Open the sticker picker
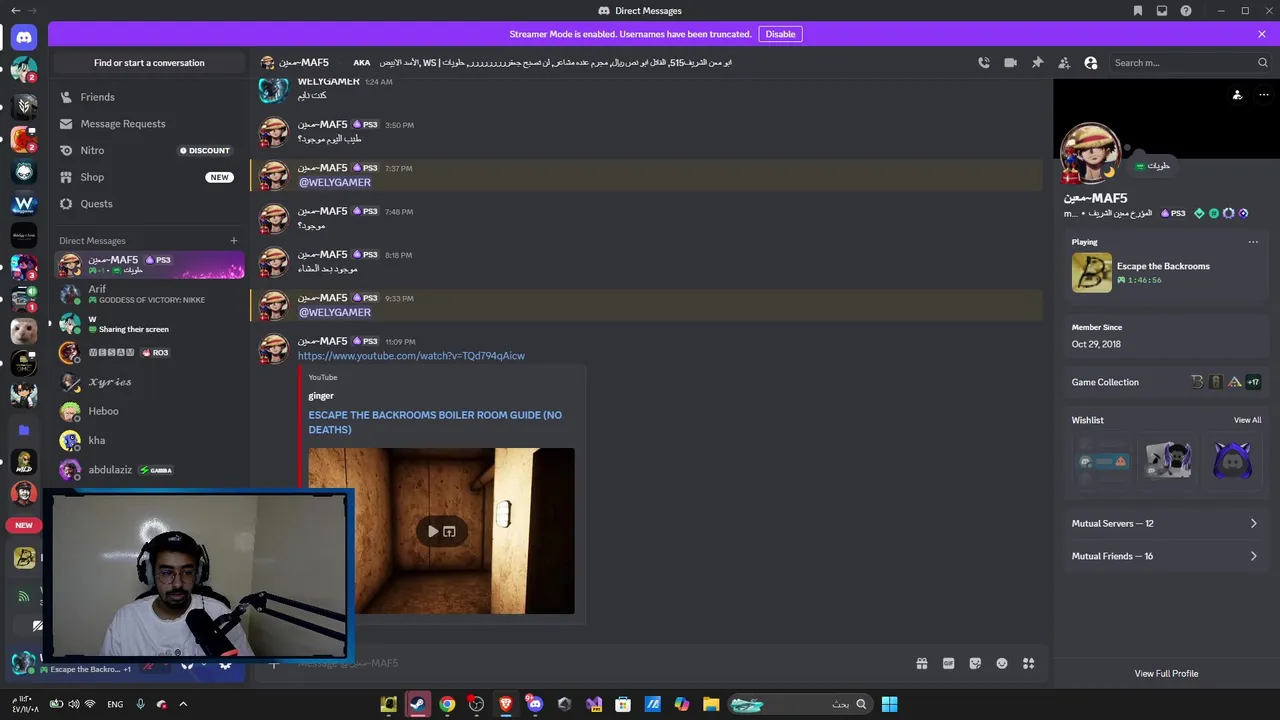This screenshot has width=1280, height=720. point(975,663)
